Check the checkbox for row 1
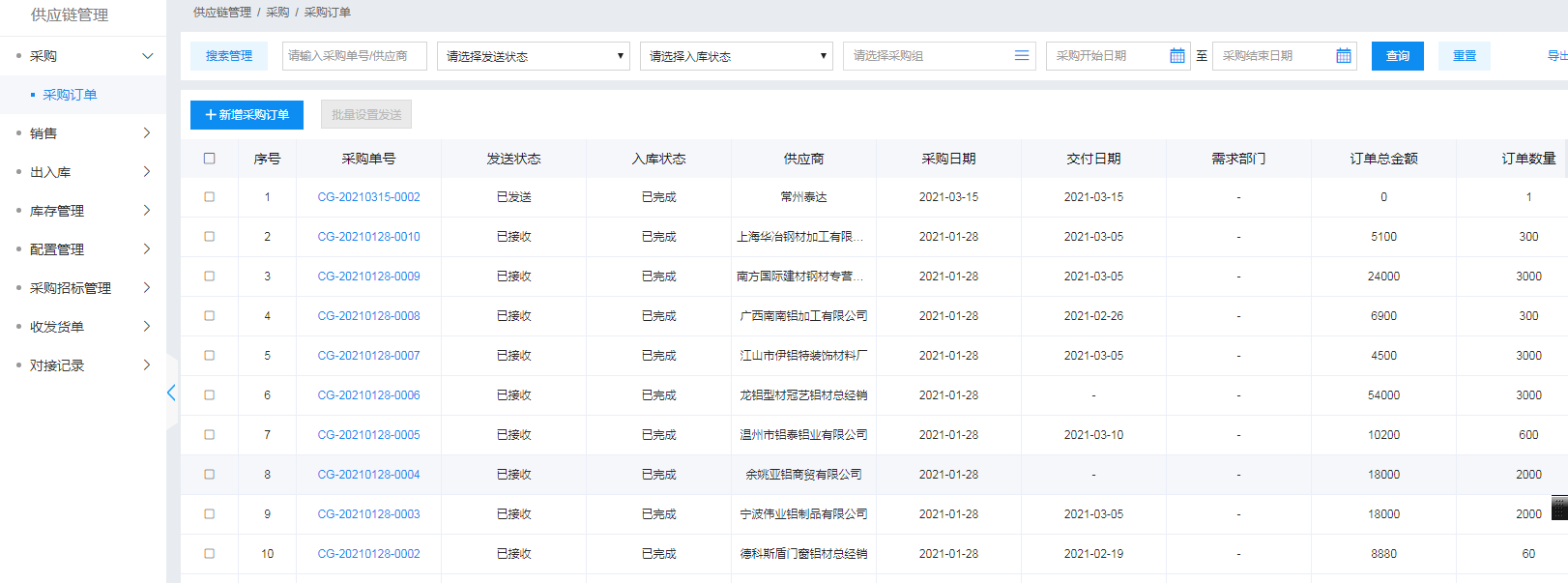 (x=209, y=197)
